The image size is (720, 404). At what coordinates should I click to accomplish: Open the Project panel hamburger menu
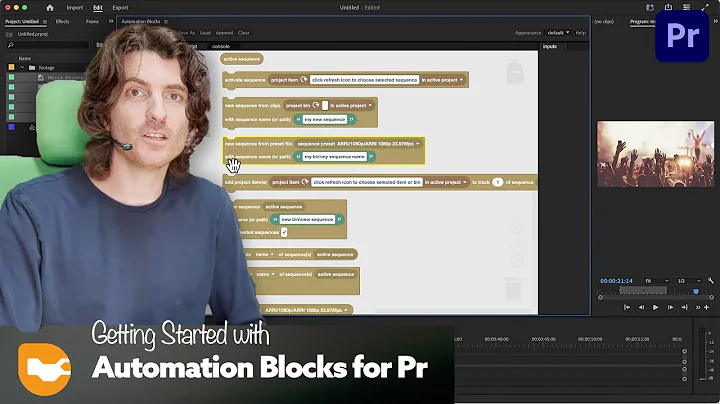pyautogui.click(x=45, y=22)
